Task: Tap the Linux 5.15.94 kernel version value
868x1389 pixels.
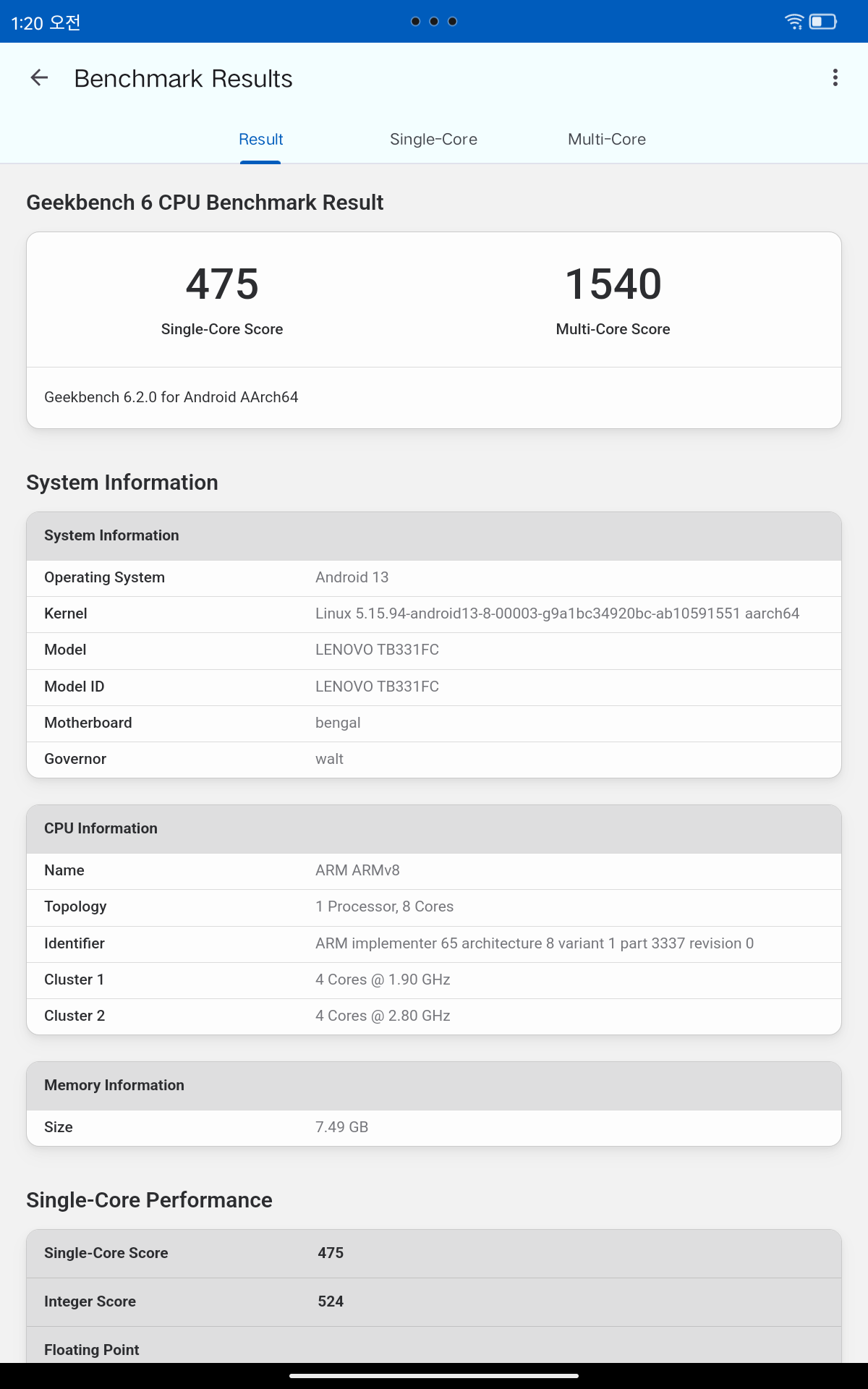Action: (x=558, y=613)
